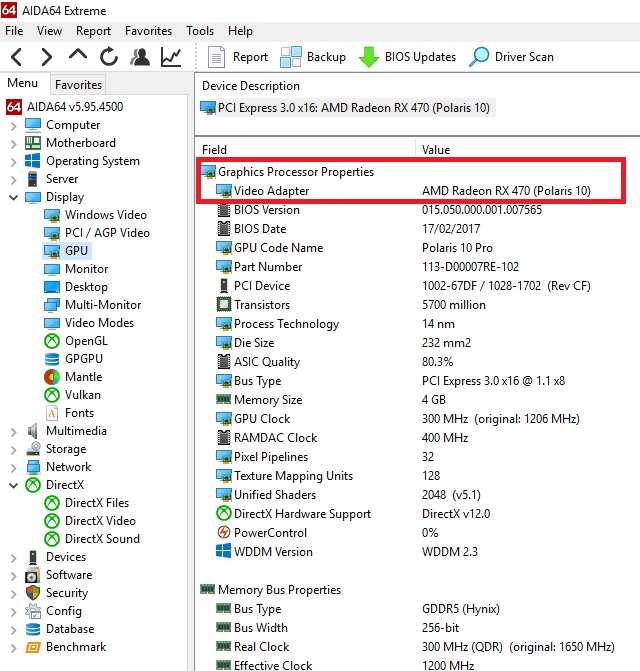Expand the Operating System node
Screen dimensions: 640x671
14,161
